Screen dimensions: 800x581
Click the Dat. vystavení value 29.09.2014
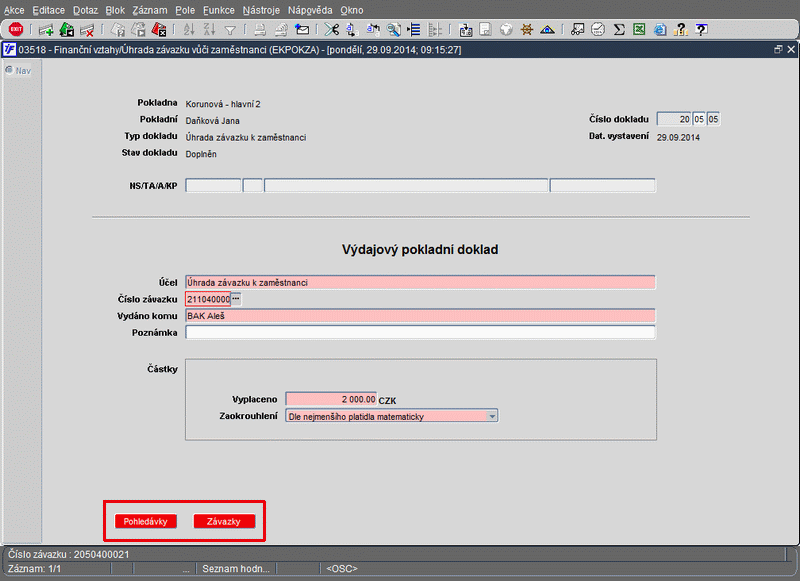click(678, 138)
